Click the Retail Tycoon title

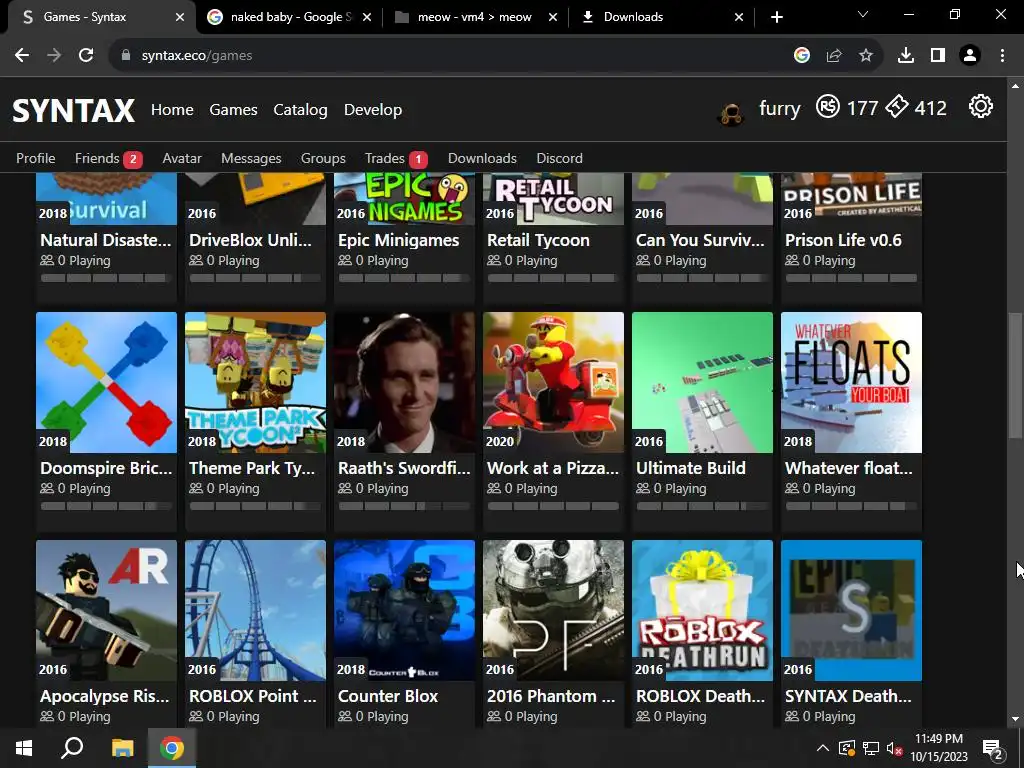[538, 240]
